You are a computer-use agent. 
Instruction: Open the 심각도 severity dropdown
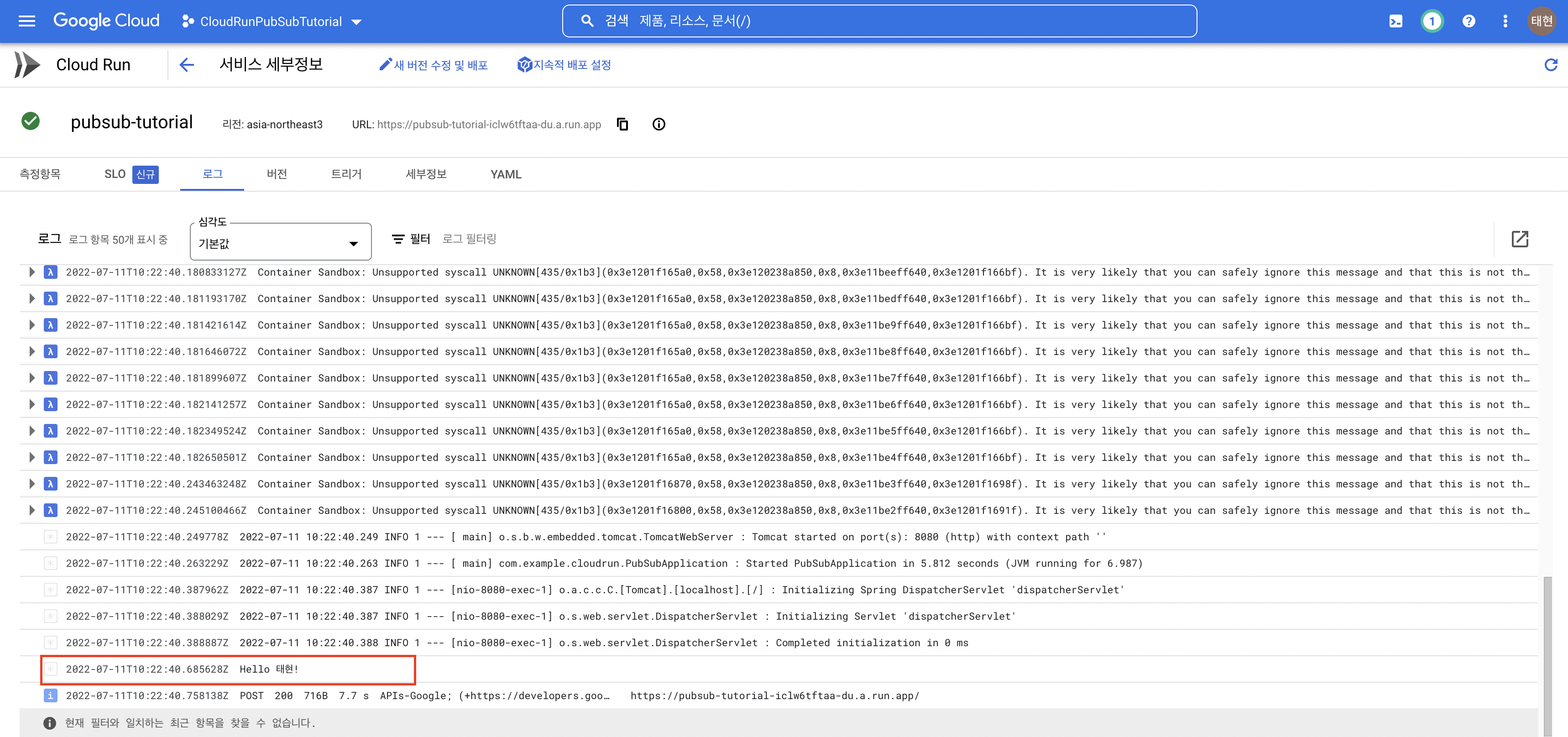coord(280,243)
